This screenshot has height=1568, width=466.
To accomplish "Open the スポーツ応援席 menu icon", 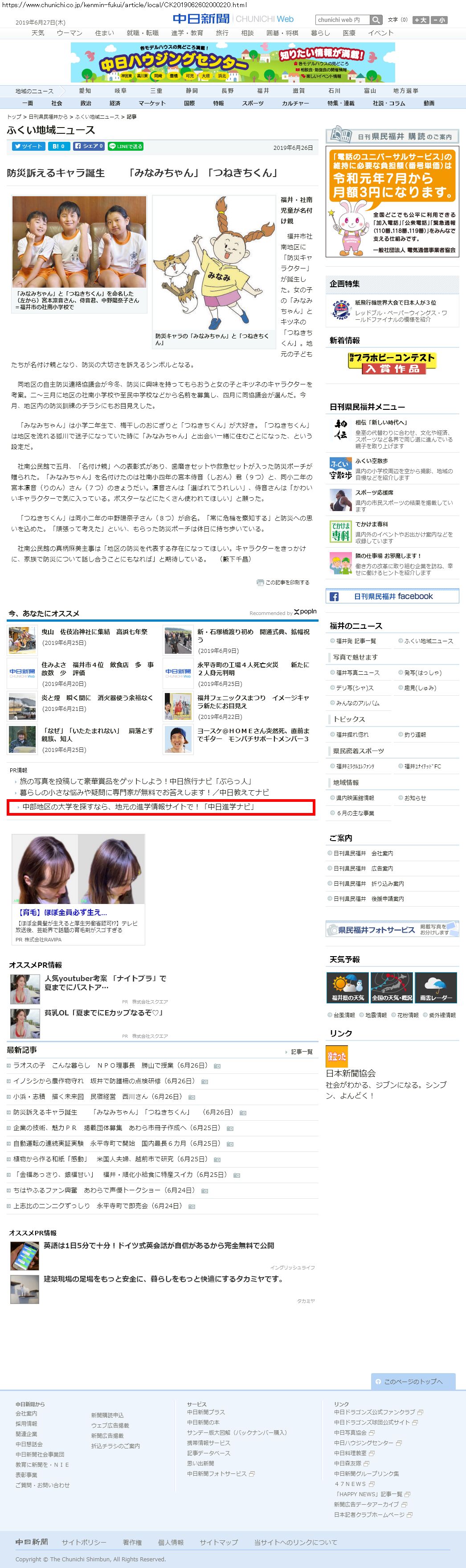I will point(340,500).
